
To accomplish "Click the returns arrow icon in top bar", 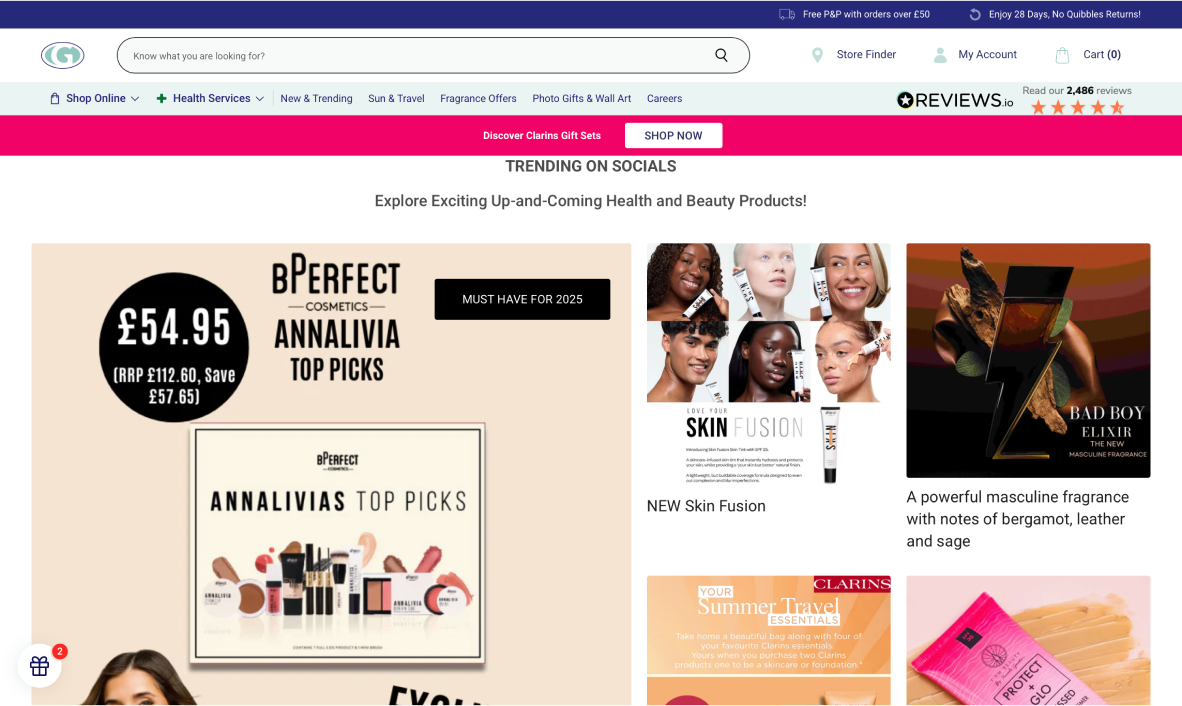I will [x=975, y=14].
